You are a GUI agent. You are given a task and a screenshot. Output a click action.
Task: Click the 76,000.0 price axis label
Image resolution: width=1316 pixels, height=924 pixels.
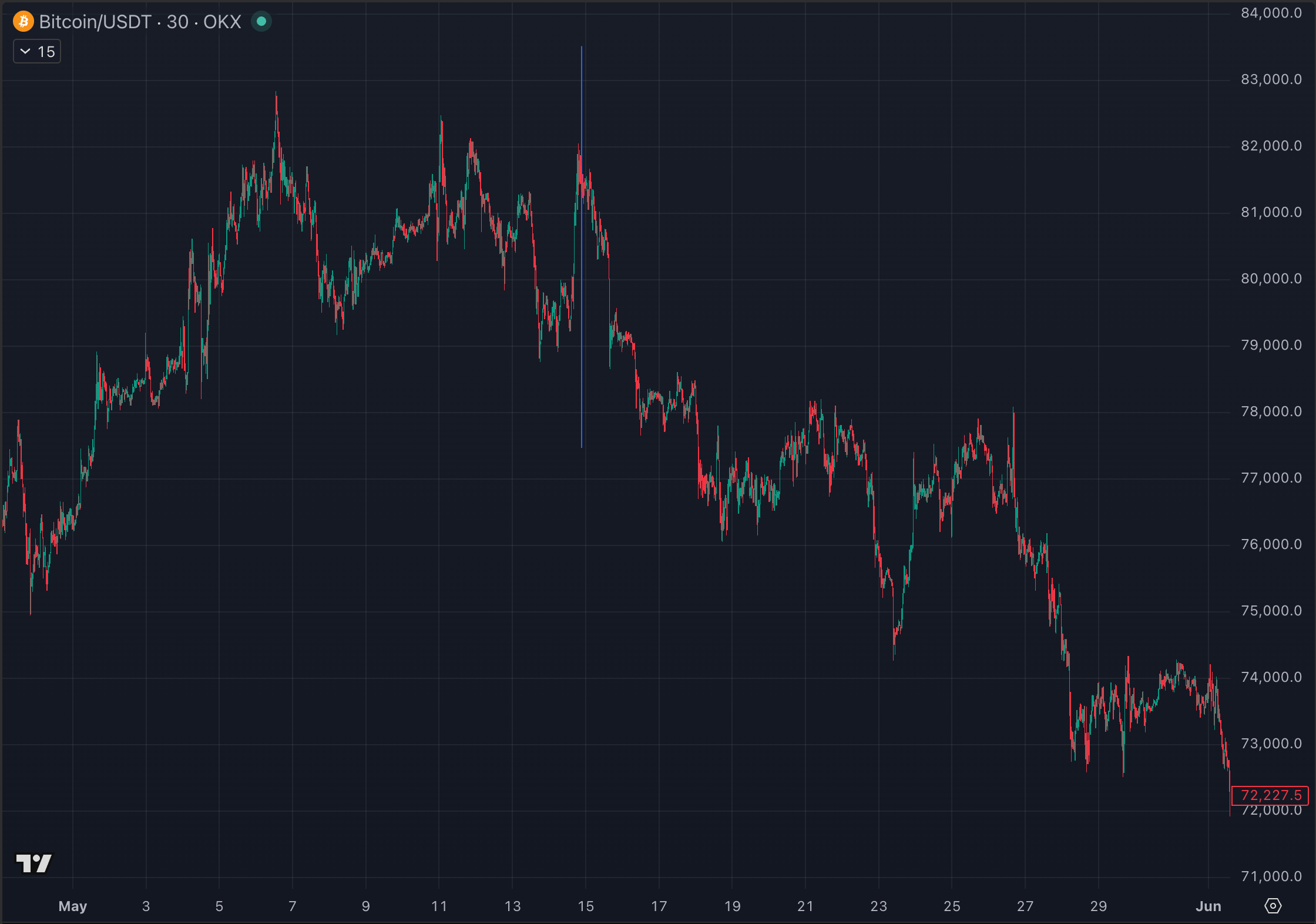coord(1271,544)
